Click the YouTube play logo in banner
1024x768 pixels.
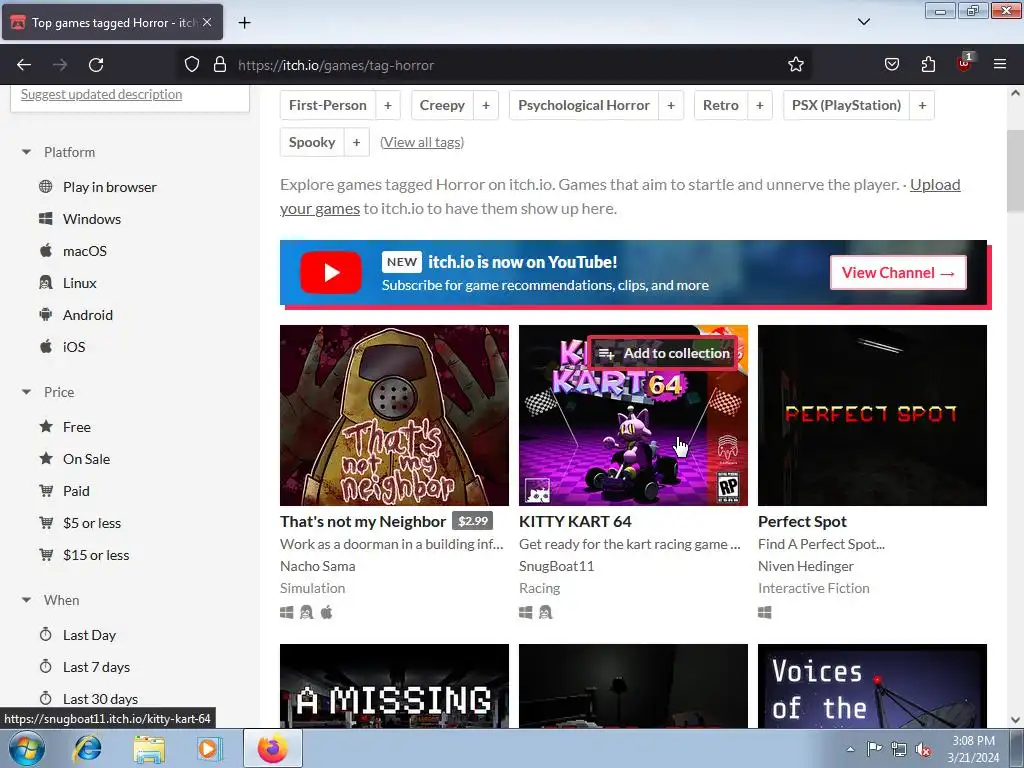tap(331, 272)
